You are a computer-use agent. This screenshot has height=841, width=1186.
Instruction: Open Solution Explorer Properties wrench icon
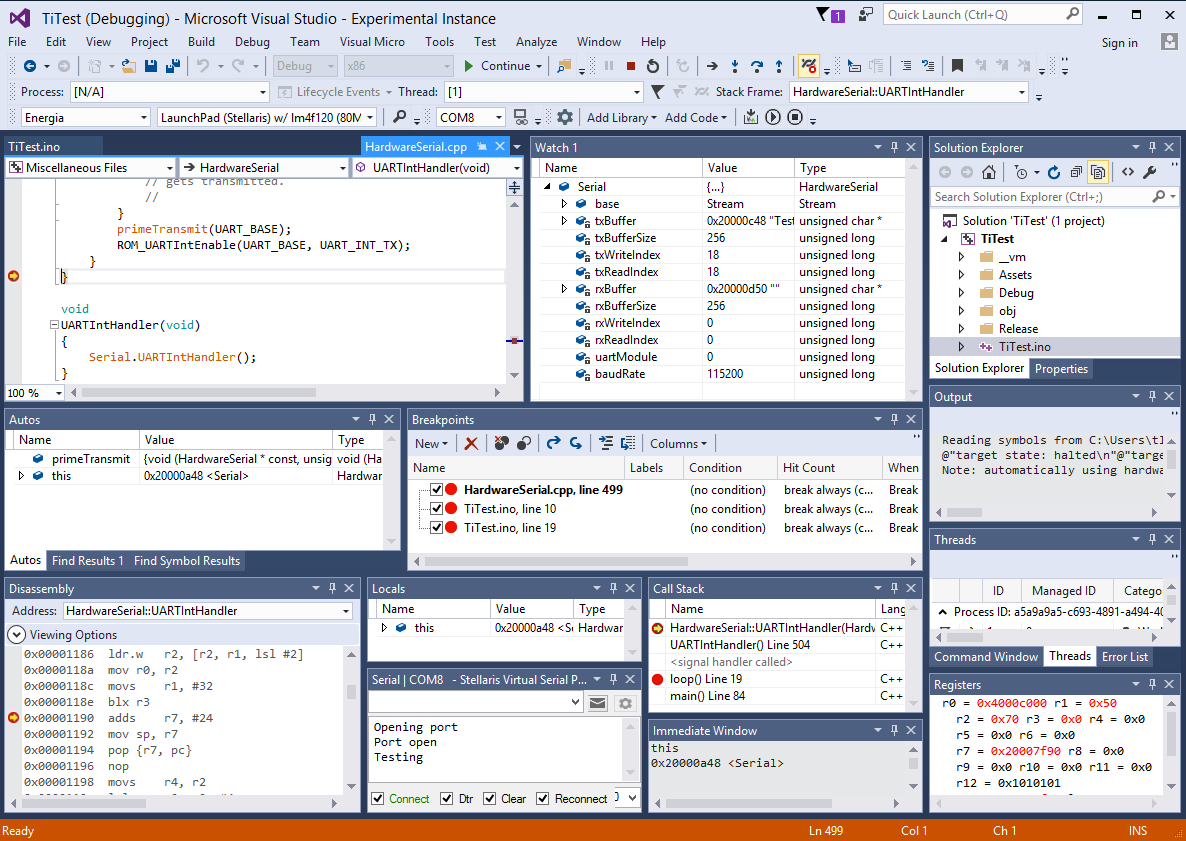[1150, 172]
